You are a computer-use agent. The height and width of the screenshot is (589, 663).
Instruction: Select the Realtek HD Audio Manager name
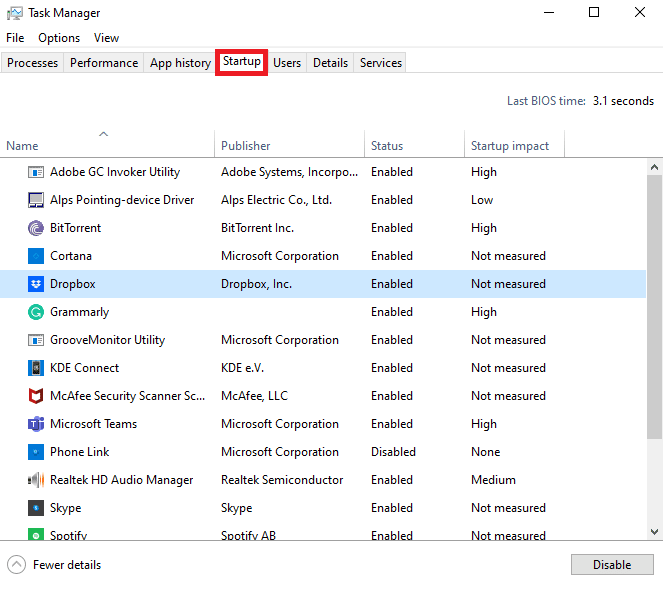pos(121,480)
